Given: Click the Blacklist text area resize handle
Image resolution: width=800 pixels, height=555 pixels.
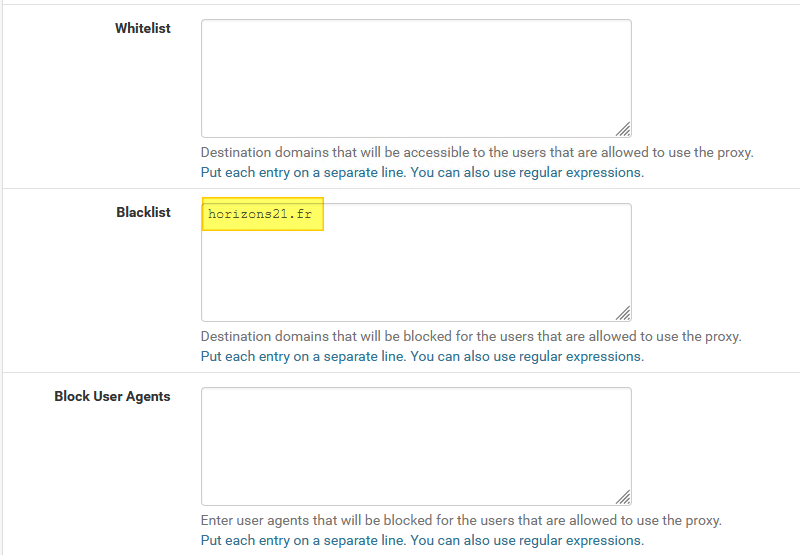Looking at the screenshot, I should coord(622,313).
